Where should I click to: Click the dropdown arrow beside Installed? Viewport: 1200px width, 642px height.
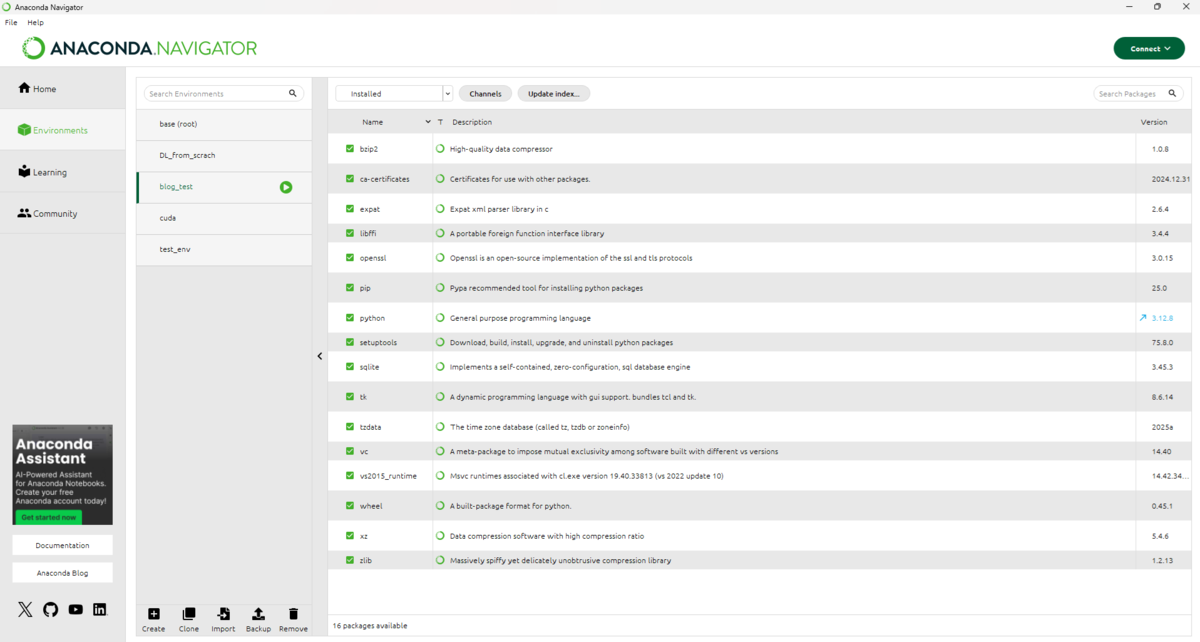[448, 93]
